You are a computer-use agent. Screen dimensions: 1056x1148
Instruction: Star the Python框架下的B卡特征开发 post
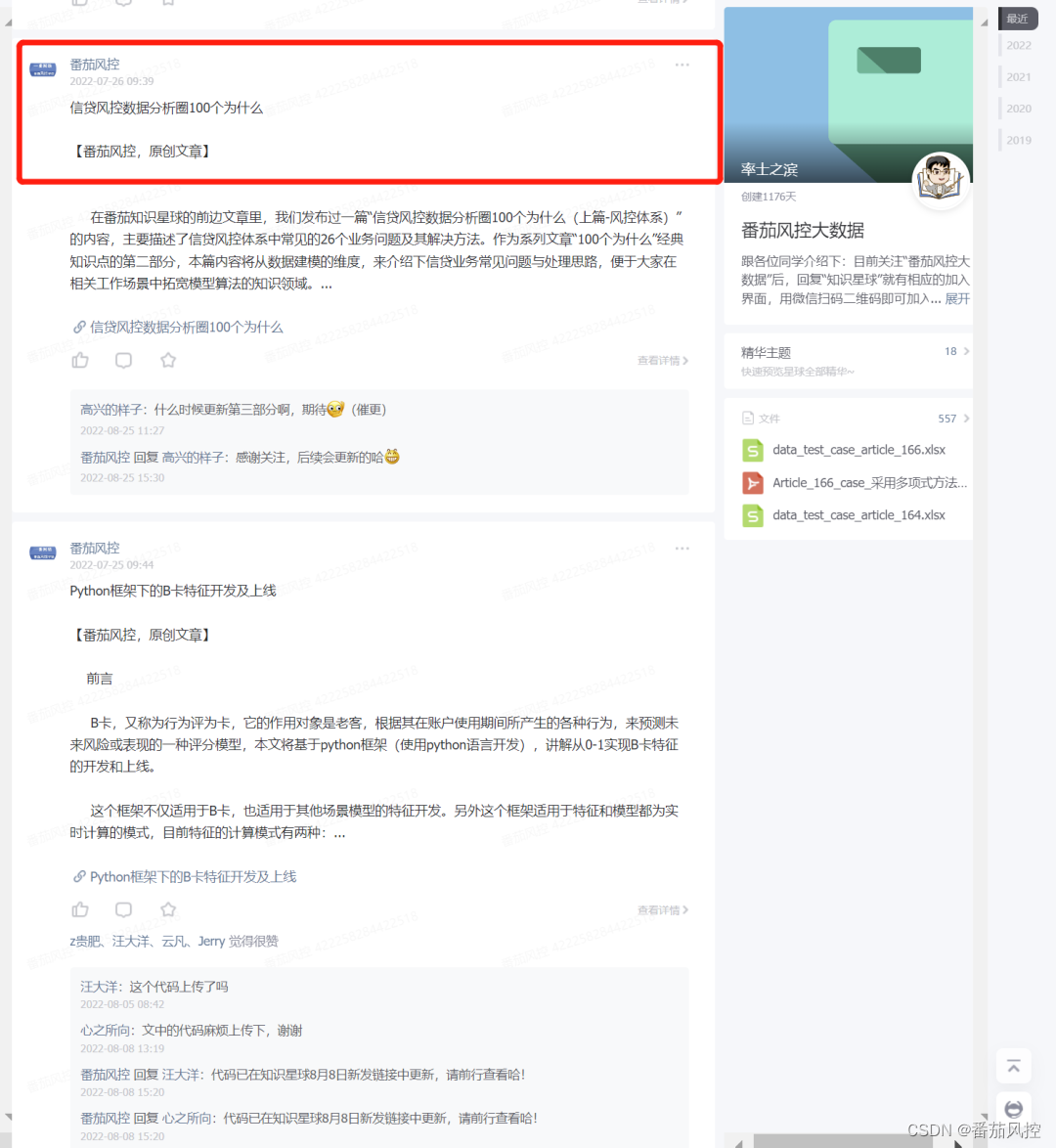pos(168,909)
